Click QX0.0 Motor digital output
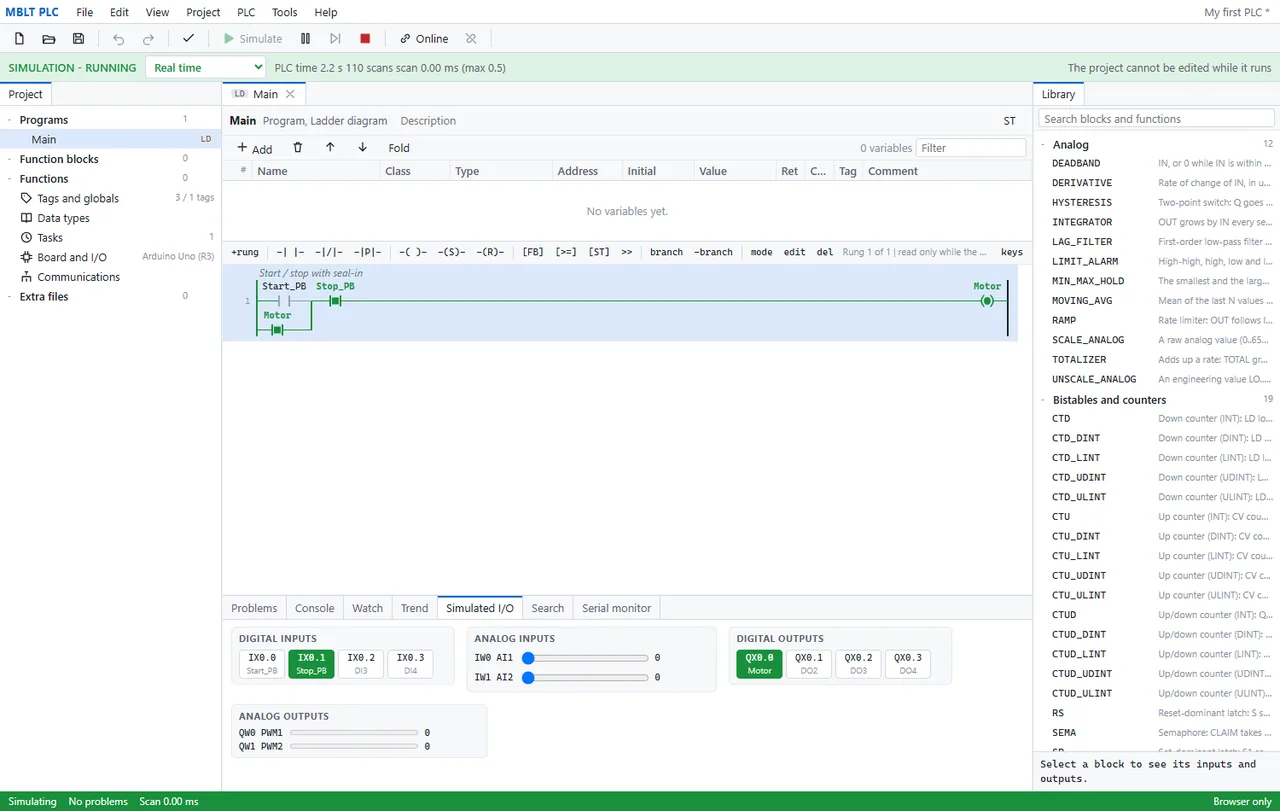 (760, 664)
